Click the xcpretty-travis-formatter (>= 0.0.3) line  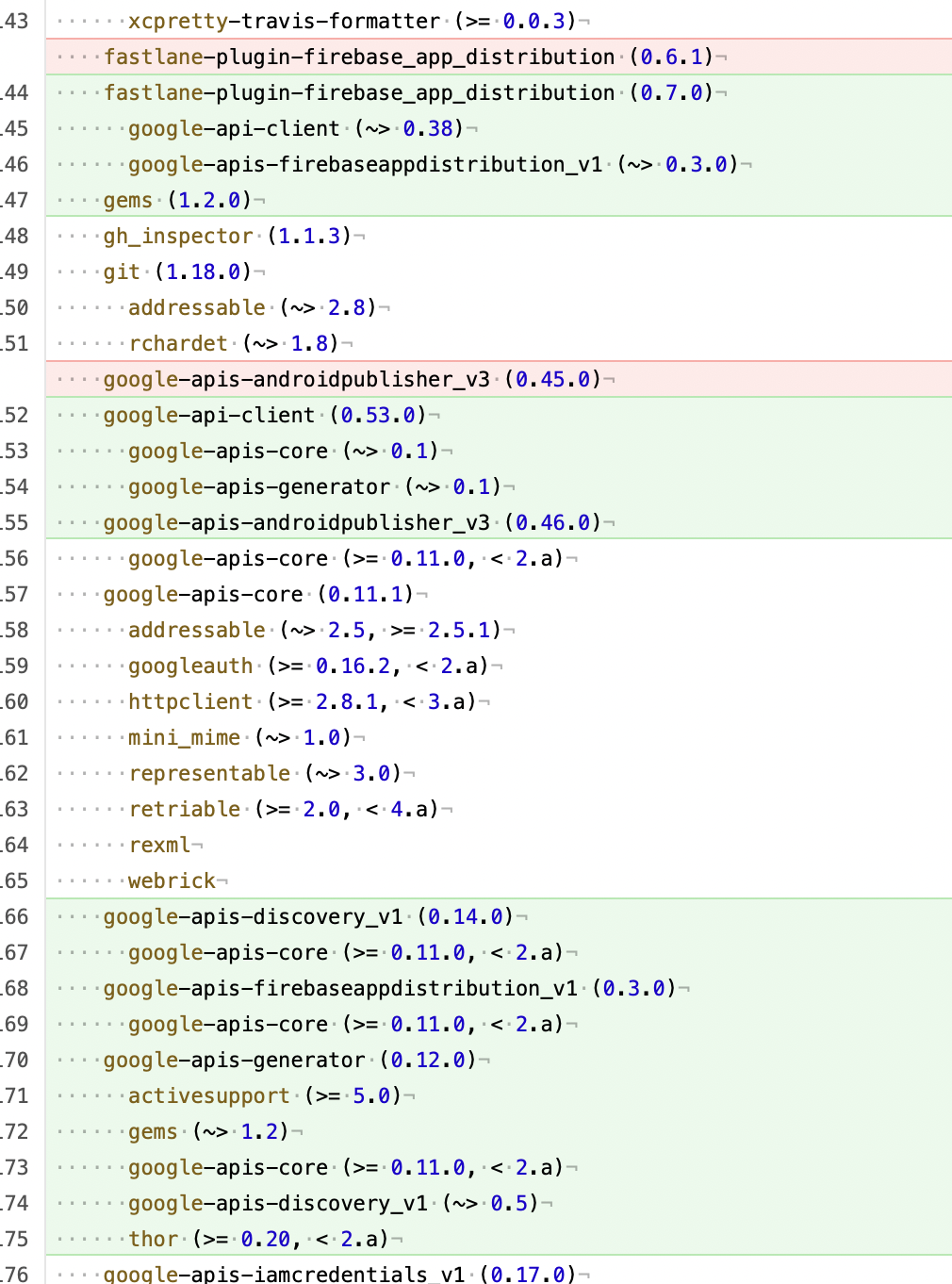coord(500,21)
